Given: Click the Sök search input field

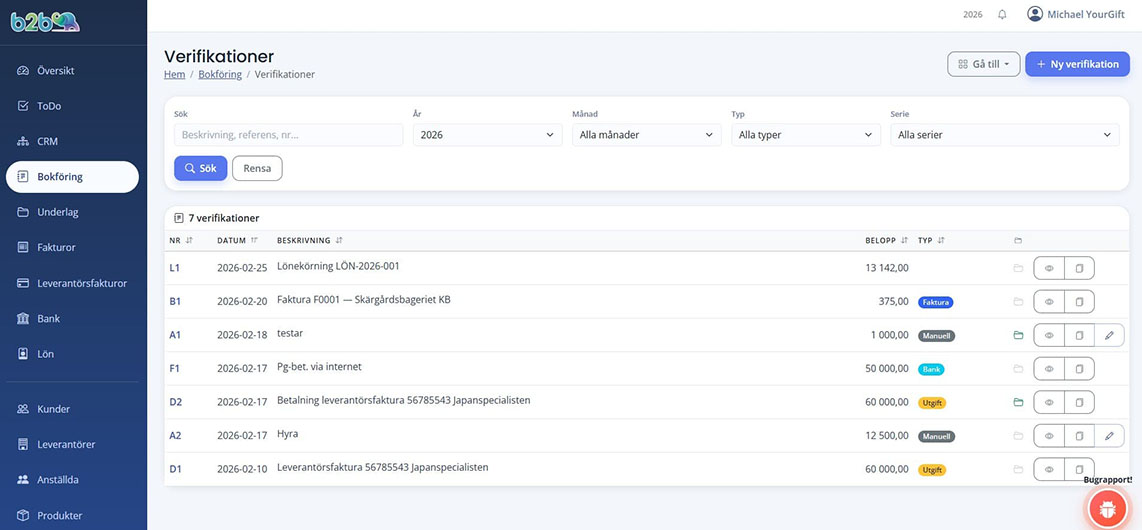Looking at the screenshot, I should 288,135.
